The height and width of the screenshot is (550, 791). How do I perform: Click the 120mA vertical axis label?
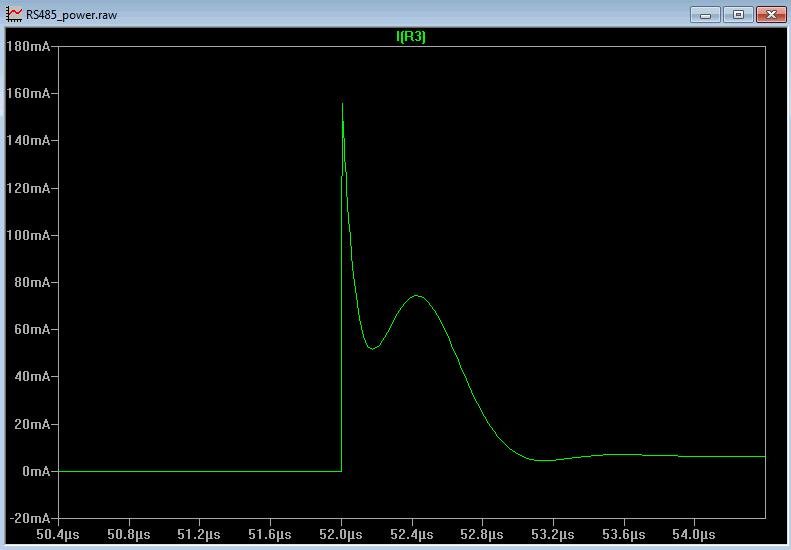pos(28,188)
